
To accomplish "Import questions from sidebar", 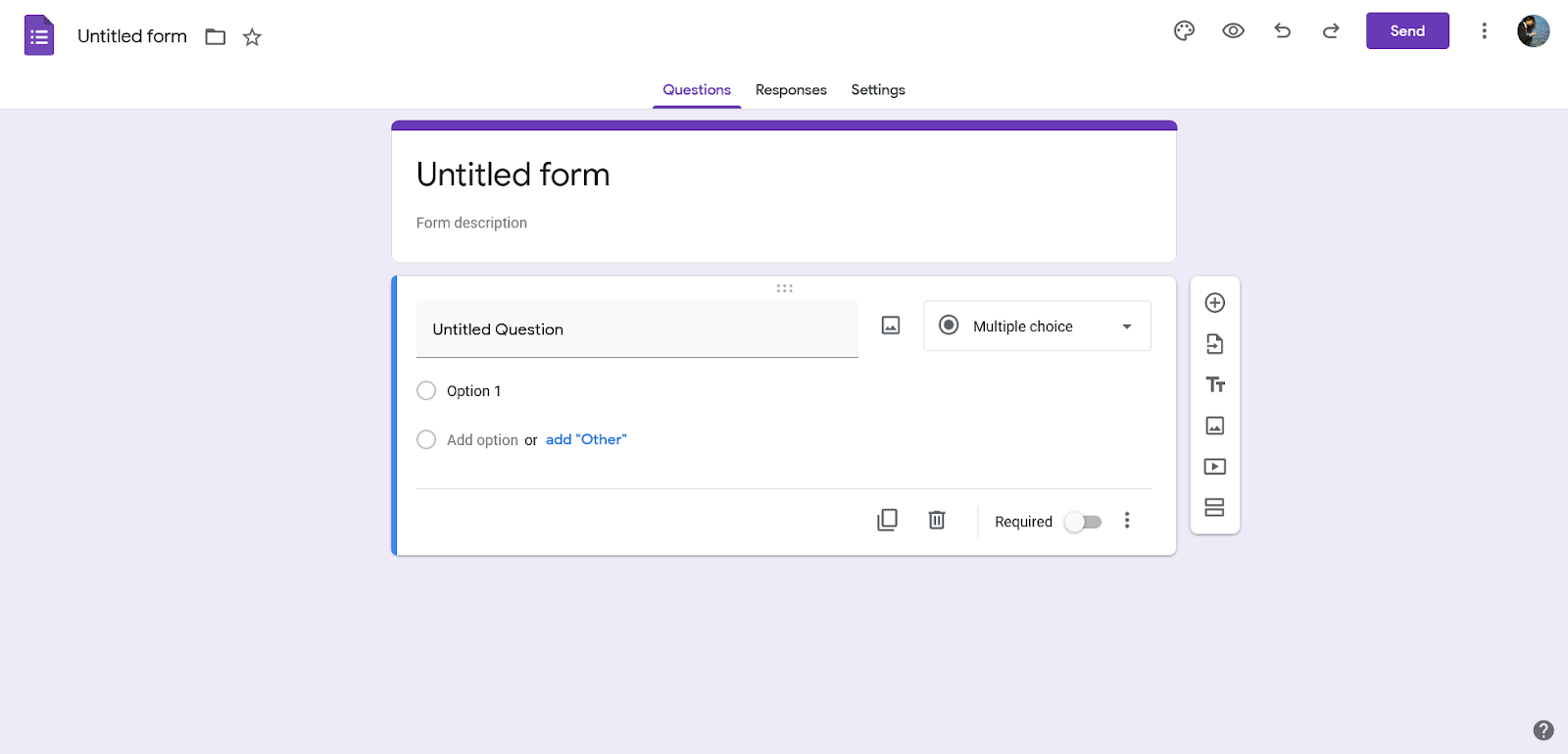I will [1215, 344].
